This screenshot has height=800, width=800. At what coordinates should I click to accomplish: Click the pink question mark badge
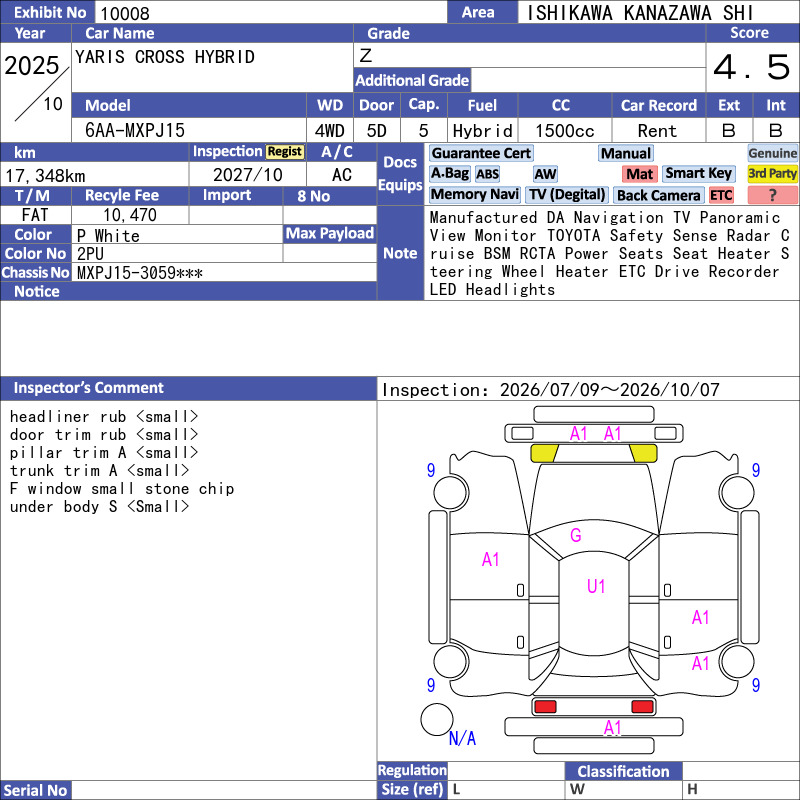click(772, 195)
